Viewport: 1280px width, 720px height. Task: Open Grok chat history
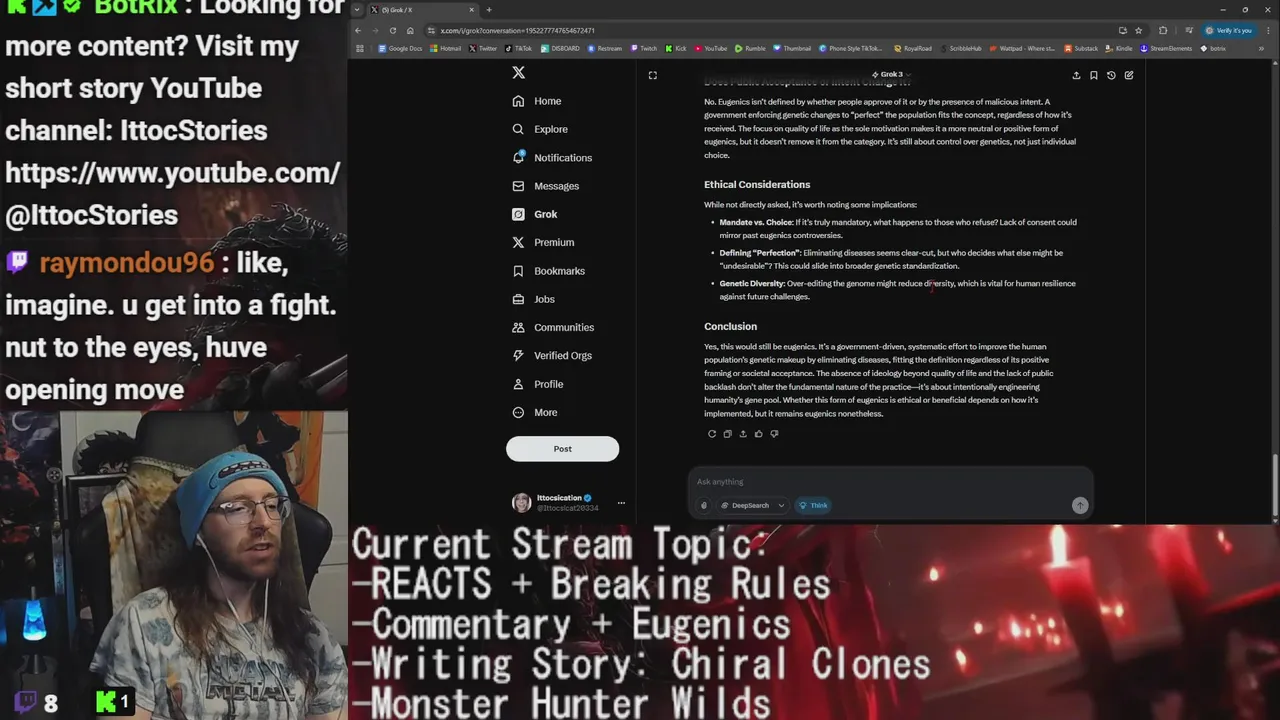(1111, 75)
